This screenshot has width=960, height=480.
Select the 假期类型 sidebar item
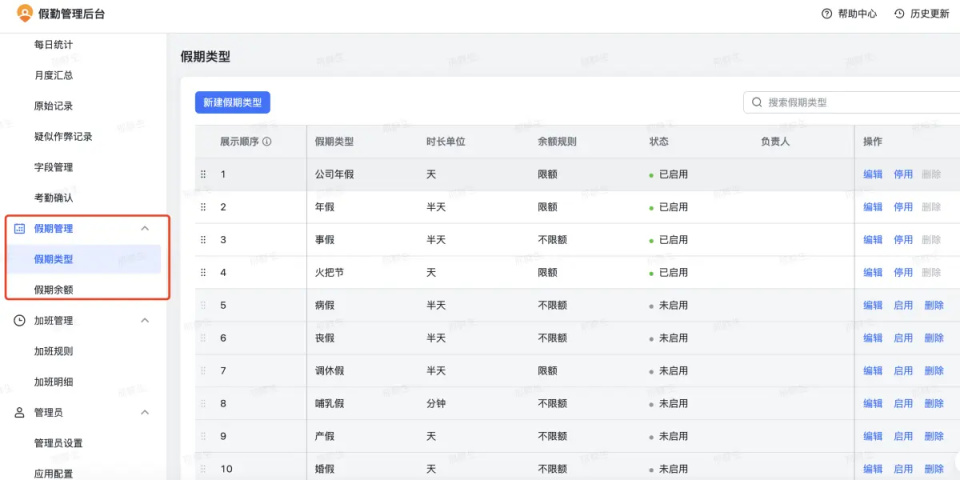point(83,259)
